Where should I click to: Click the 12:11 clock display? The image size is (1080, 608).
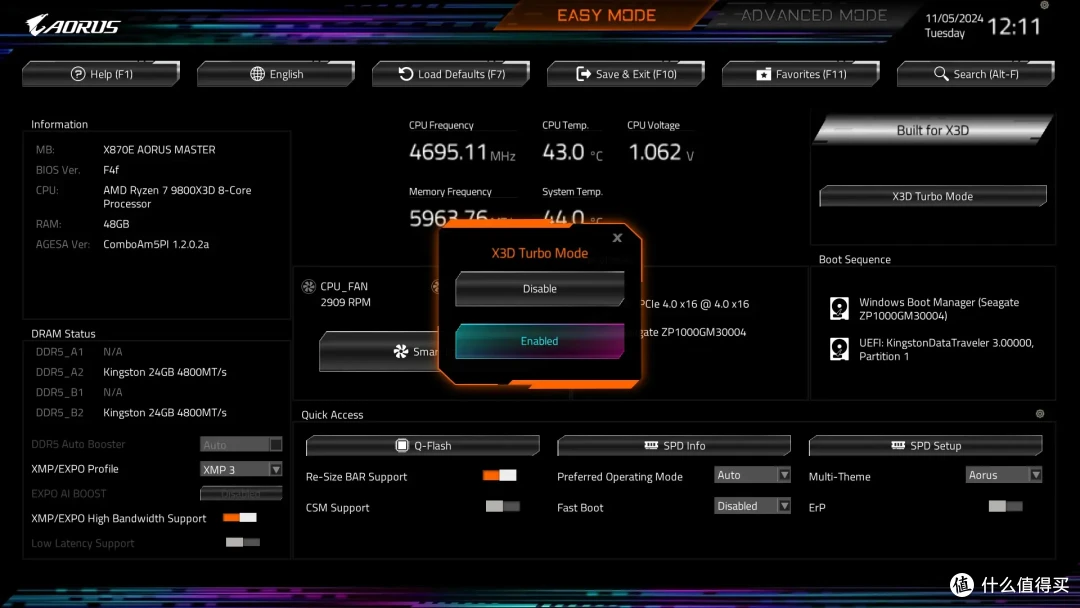(1014, 27)
